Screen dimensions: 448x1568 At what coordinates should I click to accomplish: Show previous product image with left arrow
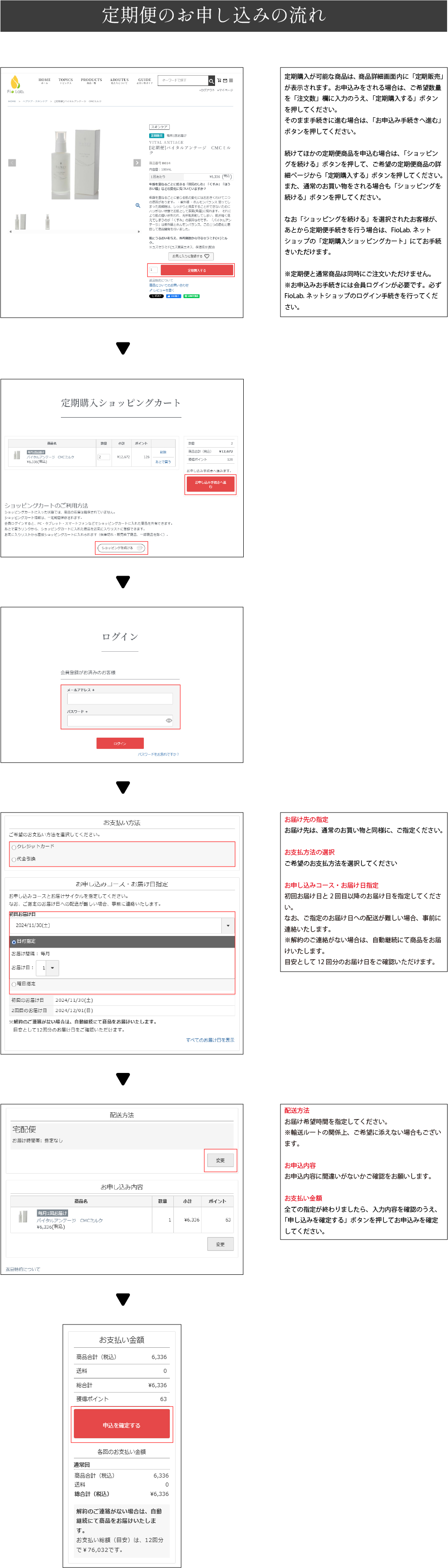pyautogui.click(x=12, y=163)
